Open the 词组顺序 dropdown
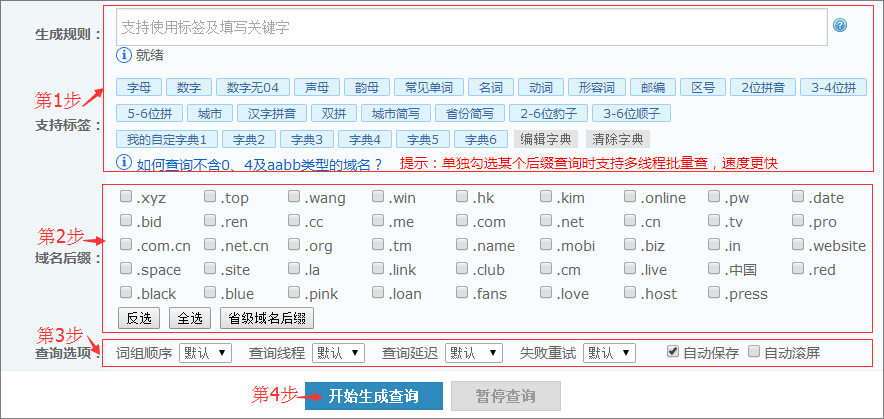The width and height of the screenshot is (884, 419). click(x=204, y=353)
